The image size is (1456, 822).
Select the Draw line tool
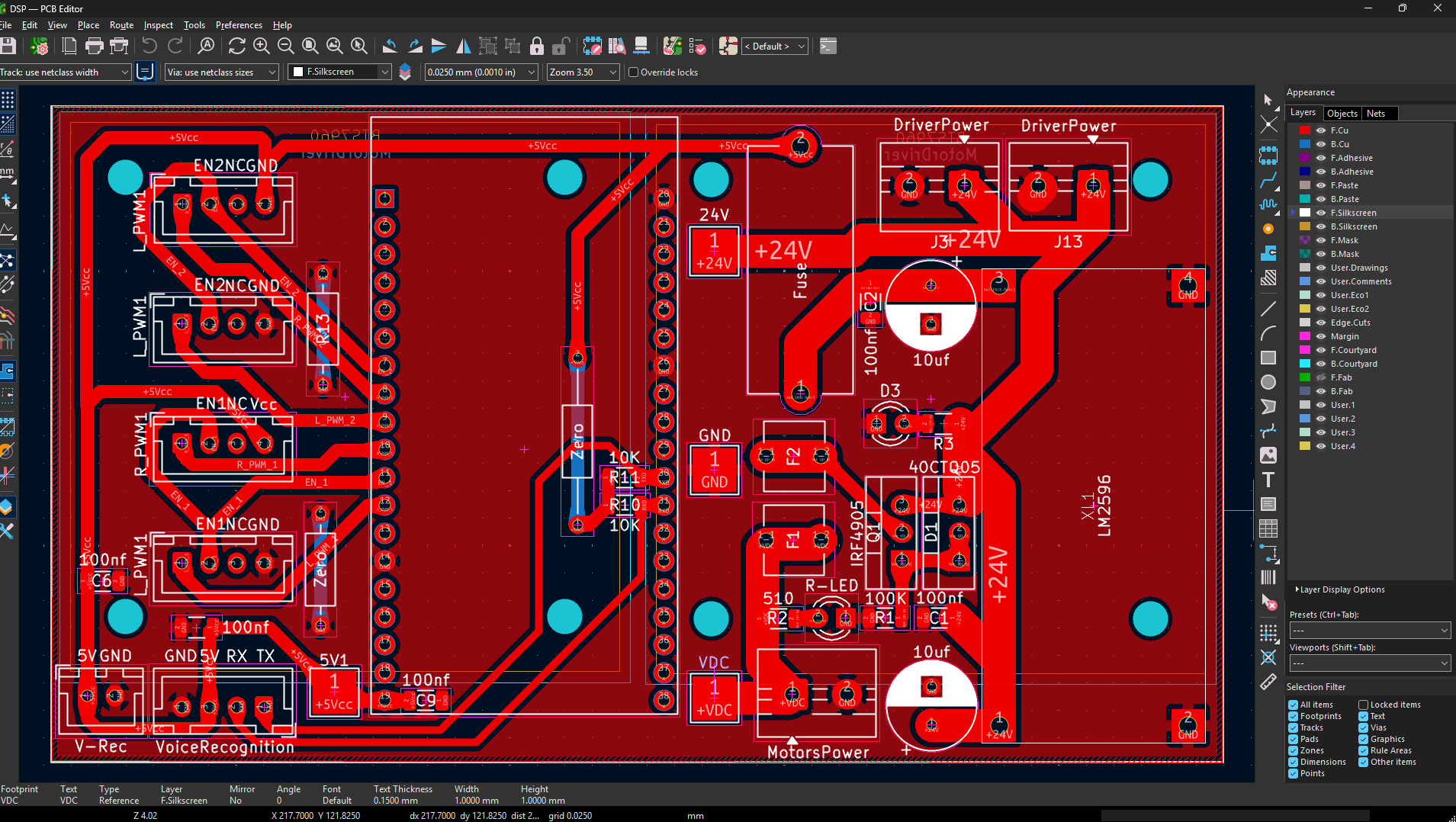1268,309
